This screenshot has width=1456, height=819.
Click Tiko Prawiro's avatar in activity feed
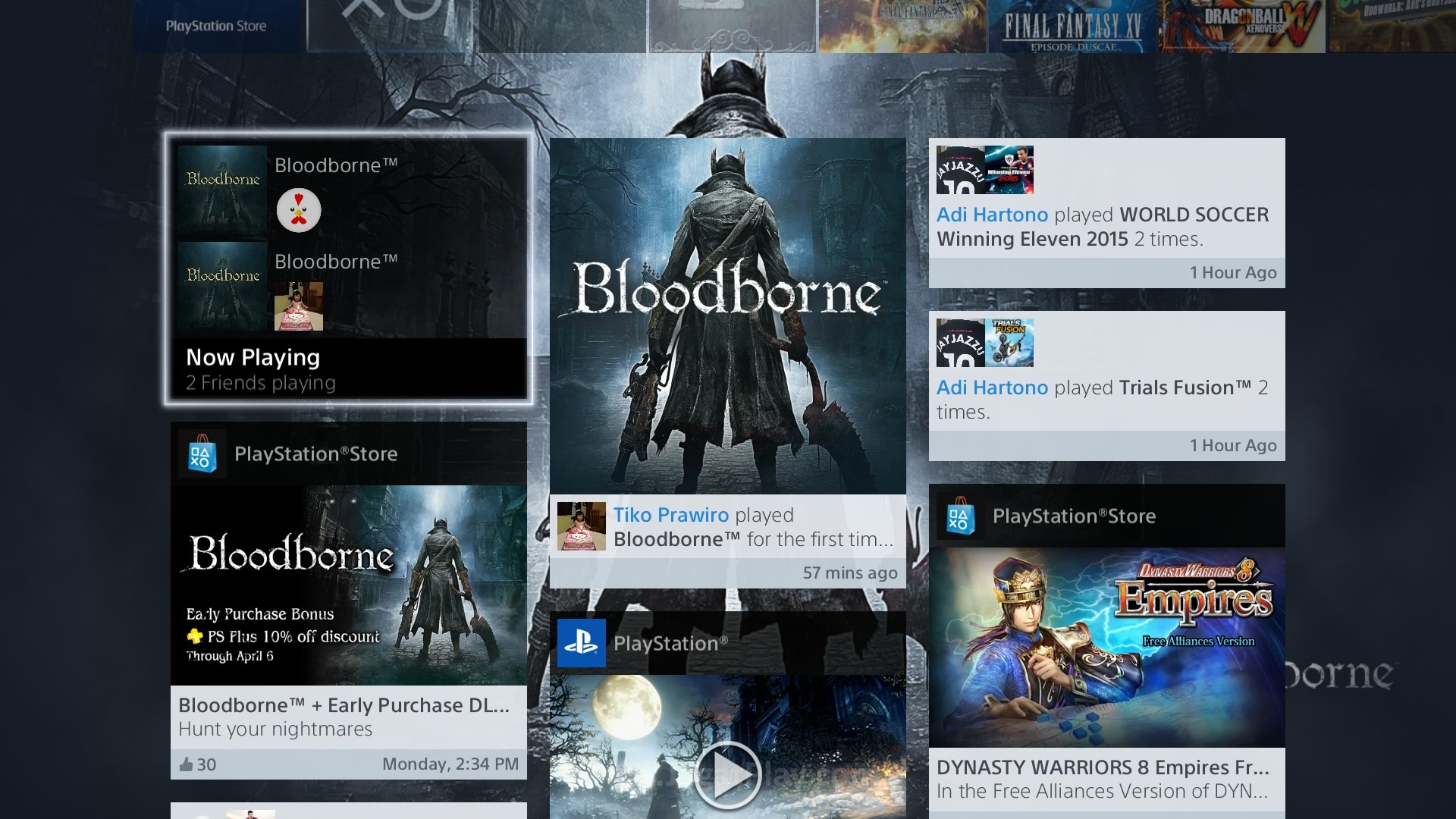[582, 526]
